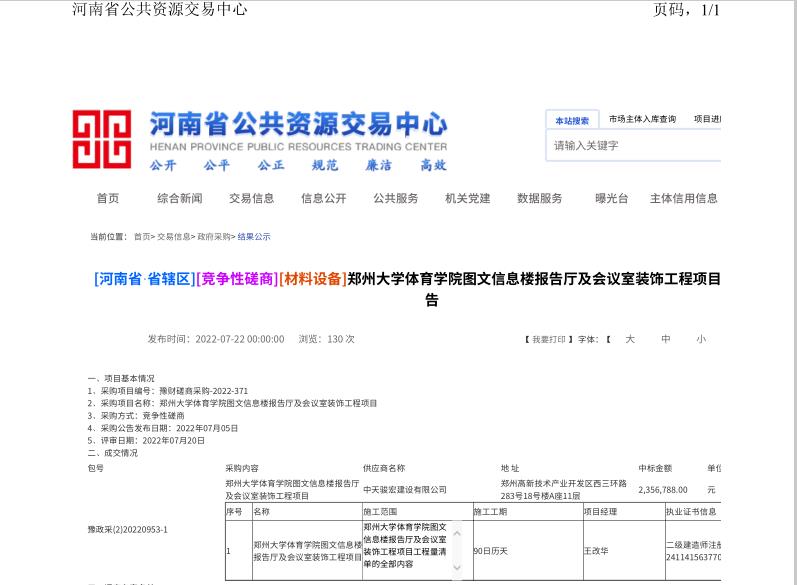Click the 我要打印 print link
797x585 pixels.
pos(549,339)
